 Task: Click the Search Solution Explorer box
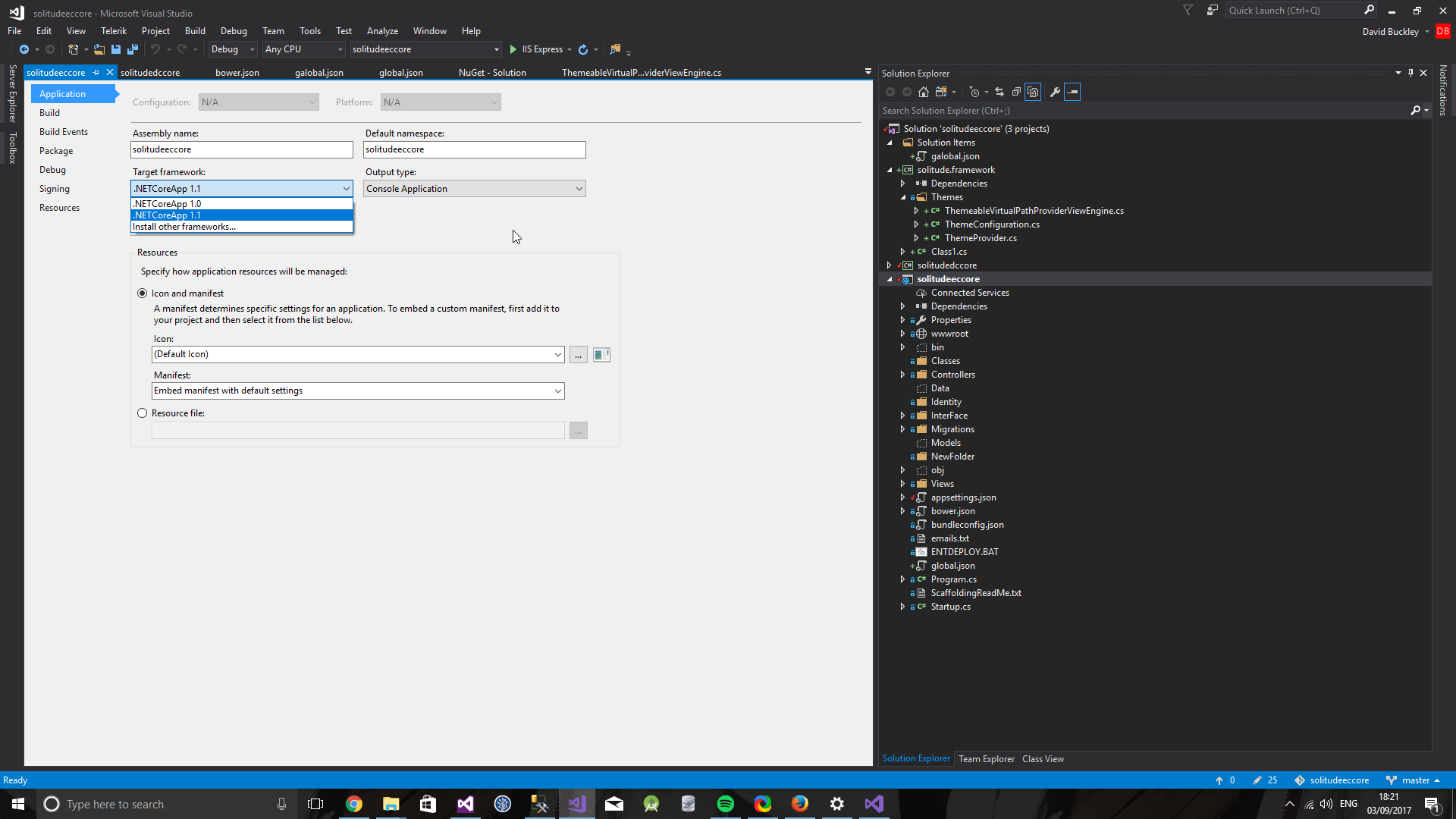[x=1144, y=111]
